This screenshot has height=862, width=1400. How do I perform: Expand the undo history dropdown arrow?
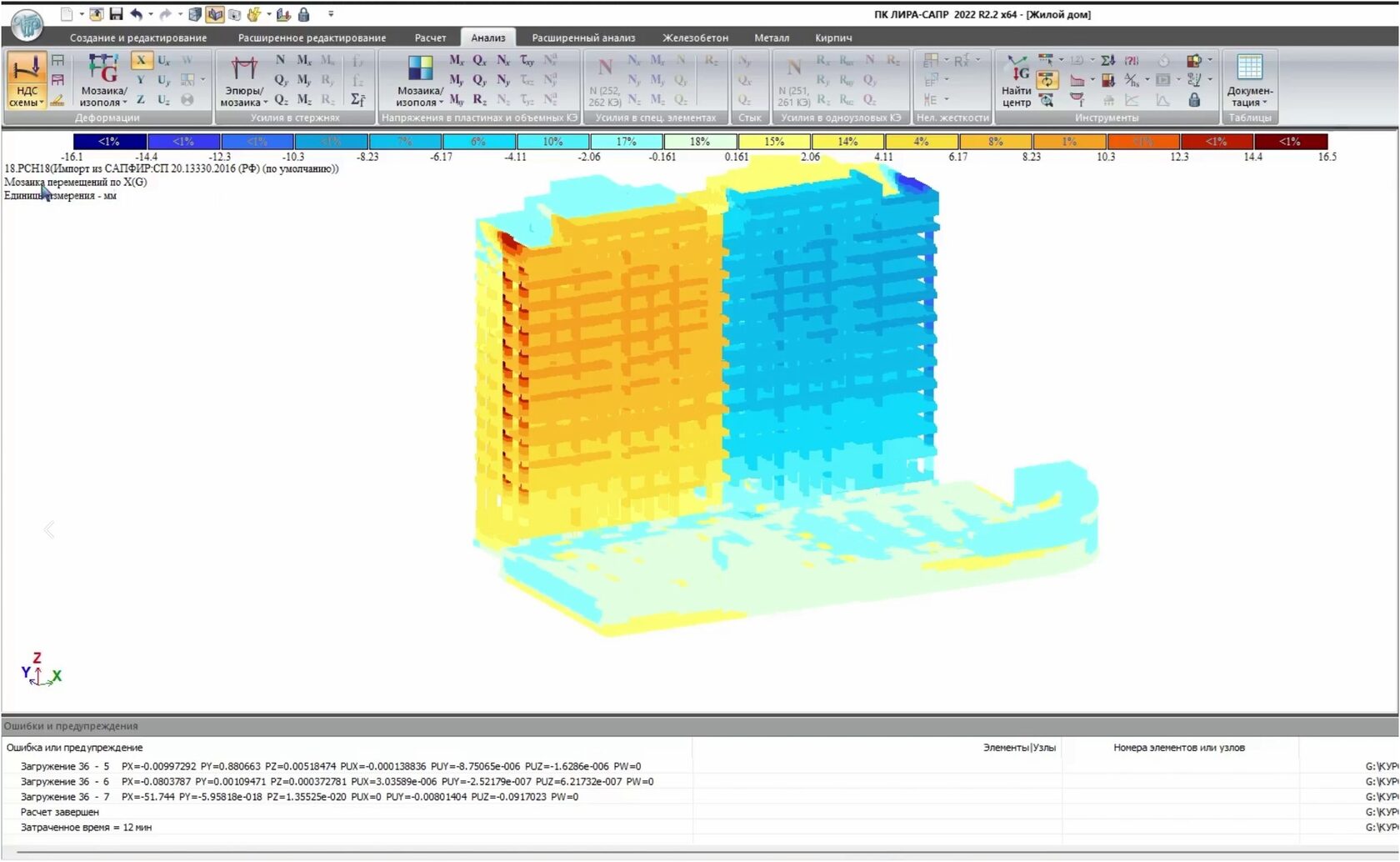coord(150,14)
